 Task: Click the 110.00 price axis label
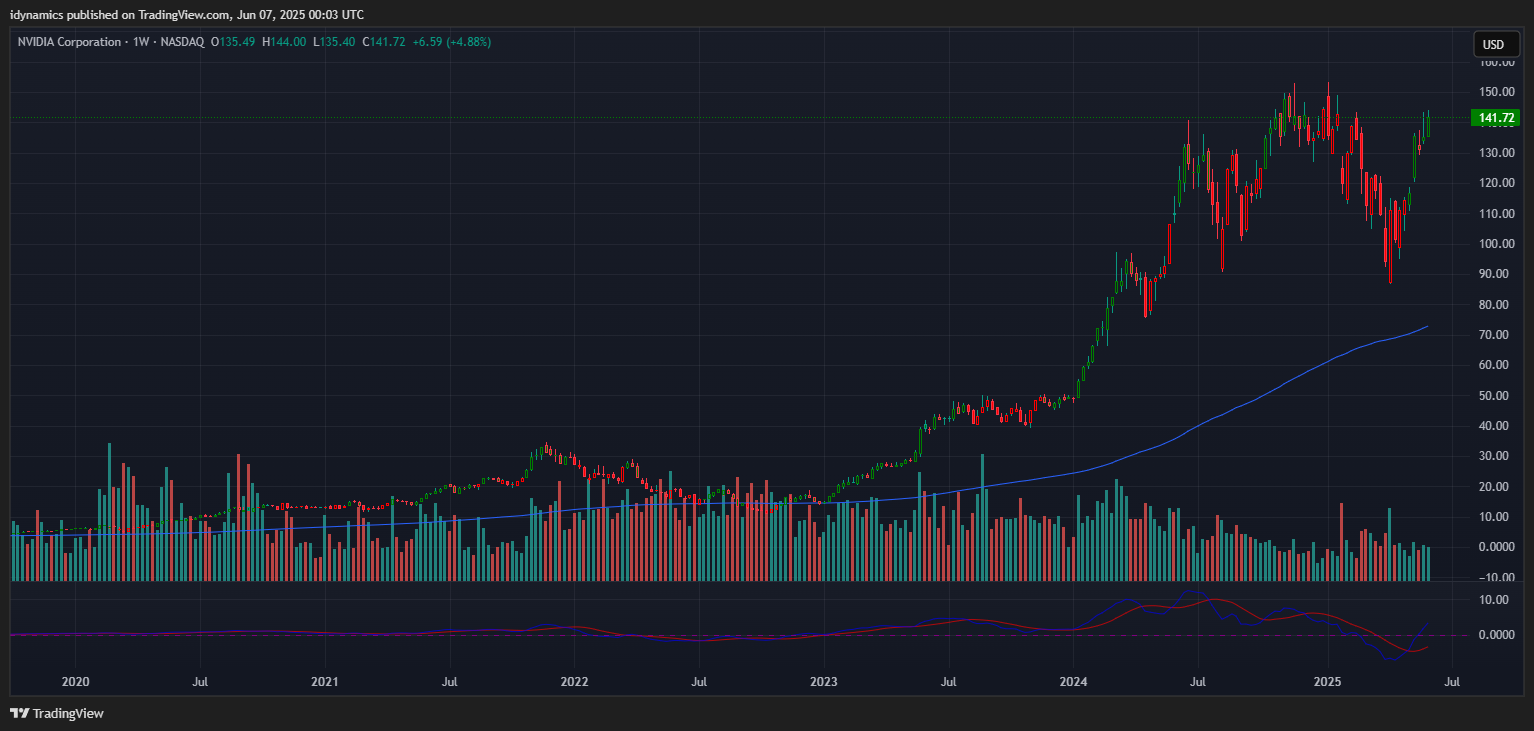click(x=1497, y=214)
